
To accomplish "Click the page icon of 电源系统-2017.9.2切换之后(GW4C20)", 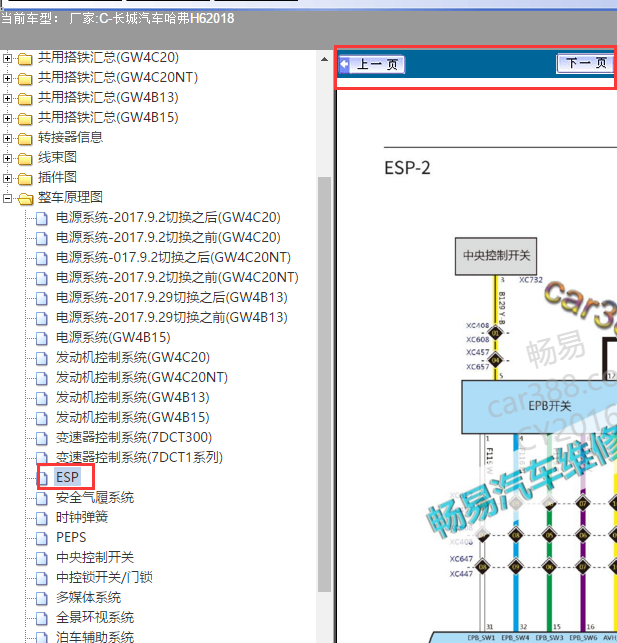I will [x=41, y=219].
